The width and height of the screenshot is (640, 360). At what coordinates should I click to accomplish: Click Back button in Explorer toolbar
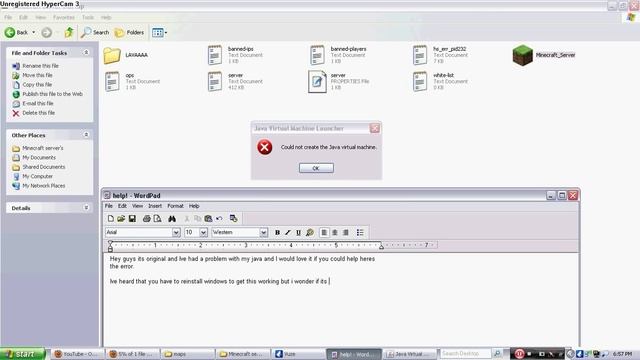pyautogui.click(x=16, y=32)
